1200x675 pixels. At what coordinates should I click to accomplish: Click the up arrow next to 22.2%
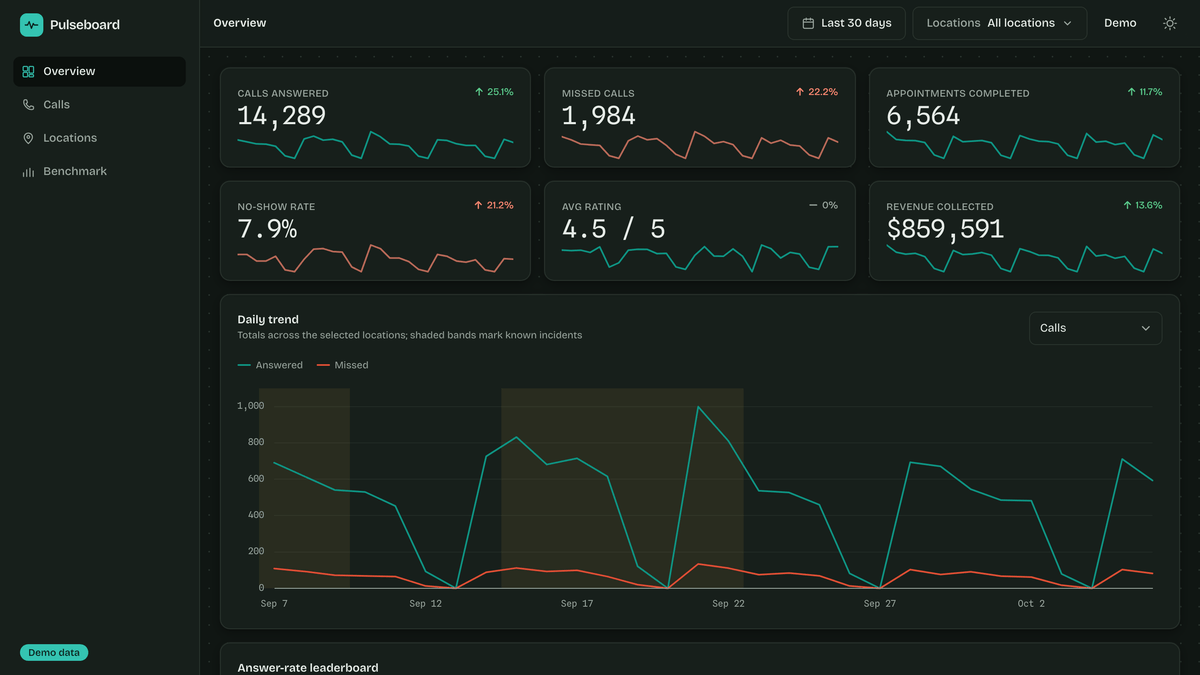[800, 92]
